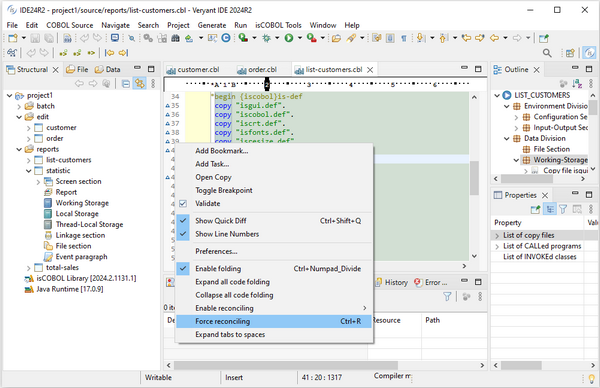Collapse the reports folder node

[19, 149]
